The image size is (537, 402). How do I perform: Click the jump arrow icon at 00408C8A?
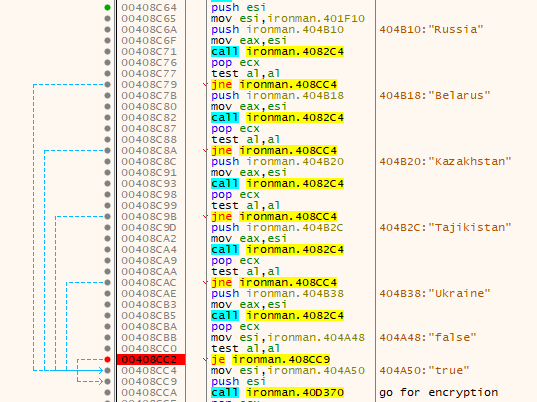pos(205,151)
